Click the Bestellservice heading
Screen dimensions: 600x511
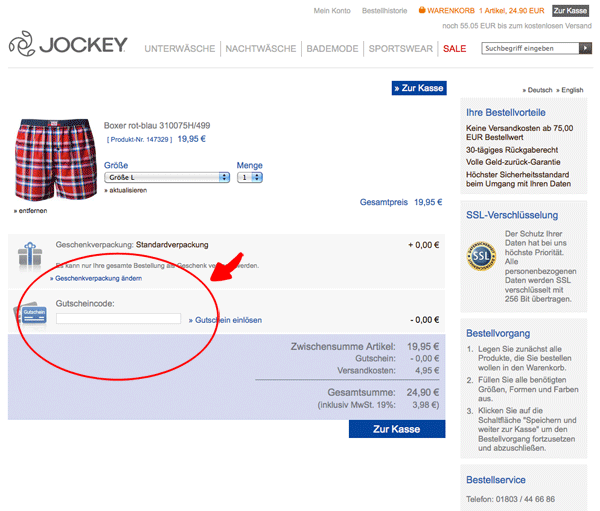pyautogui.click(x=496, y=480)
